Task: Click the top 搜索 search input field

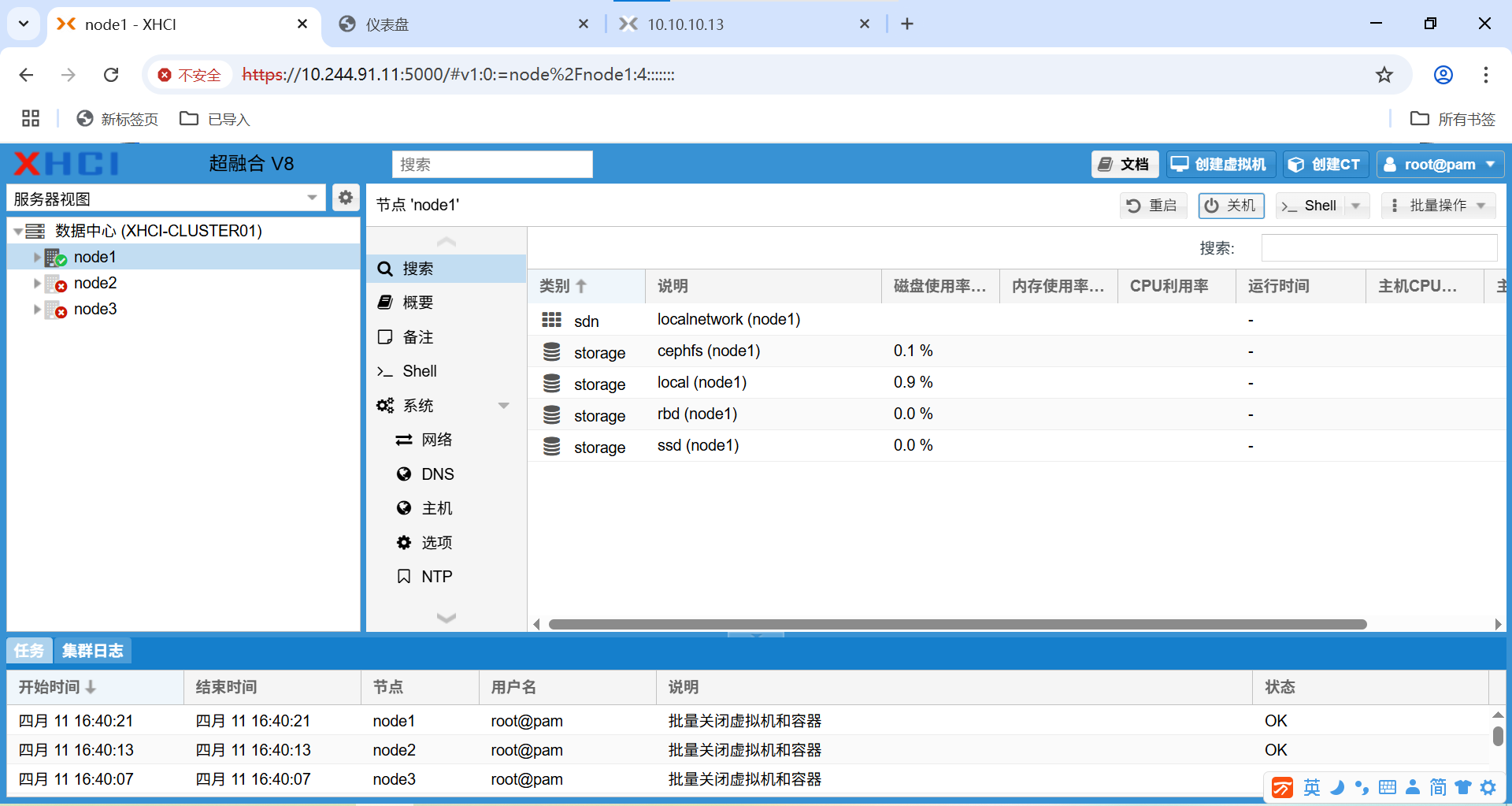Action: click(492, 165)
